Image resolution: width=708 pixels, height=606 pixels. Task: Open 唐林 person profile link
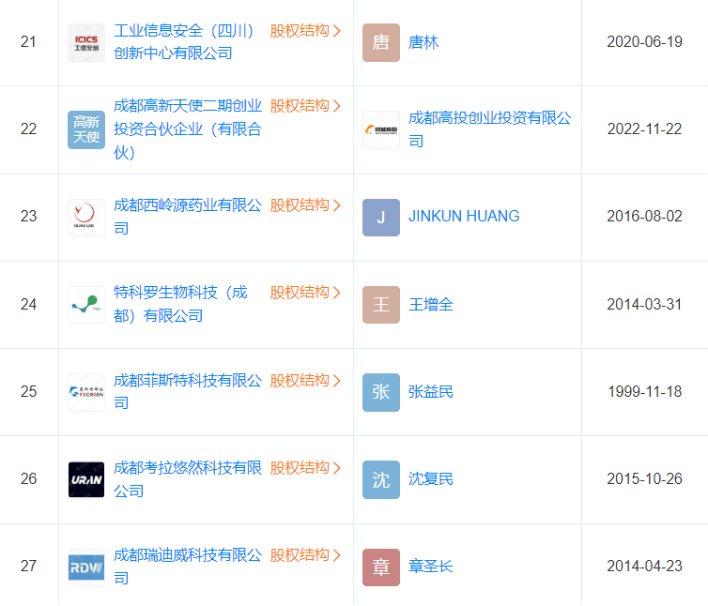click(x=424, y=42)
